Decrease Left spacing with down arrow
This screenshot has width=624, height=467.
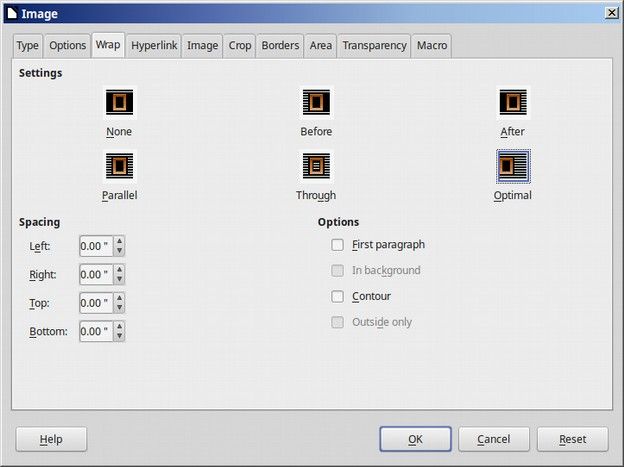coord(119,251)
